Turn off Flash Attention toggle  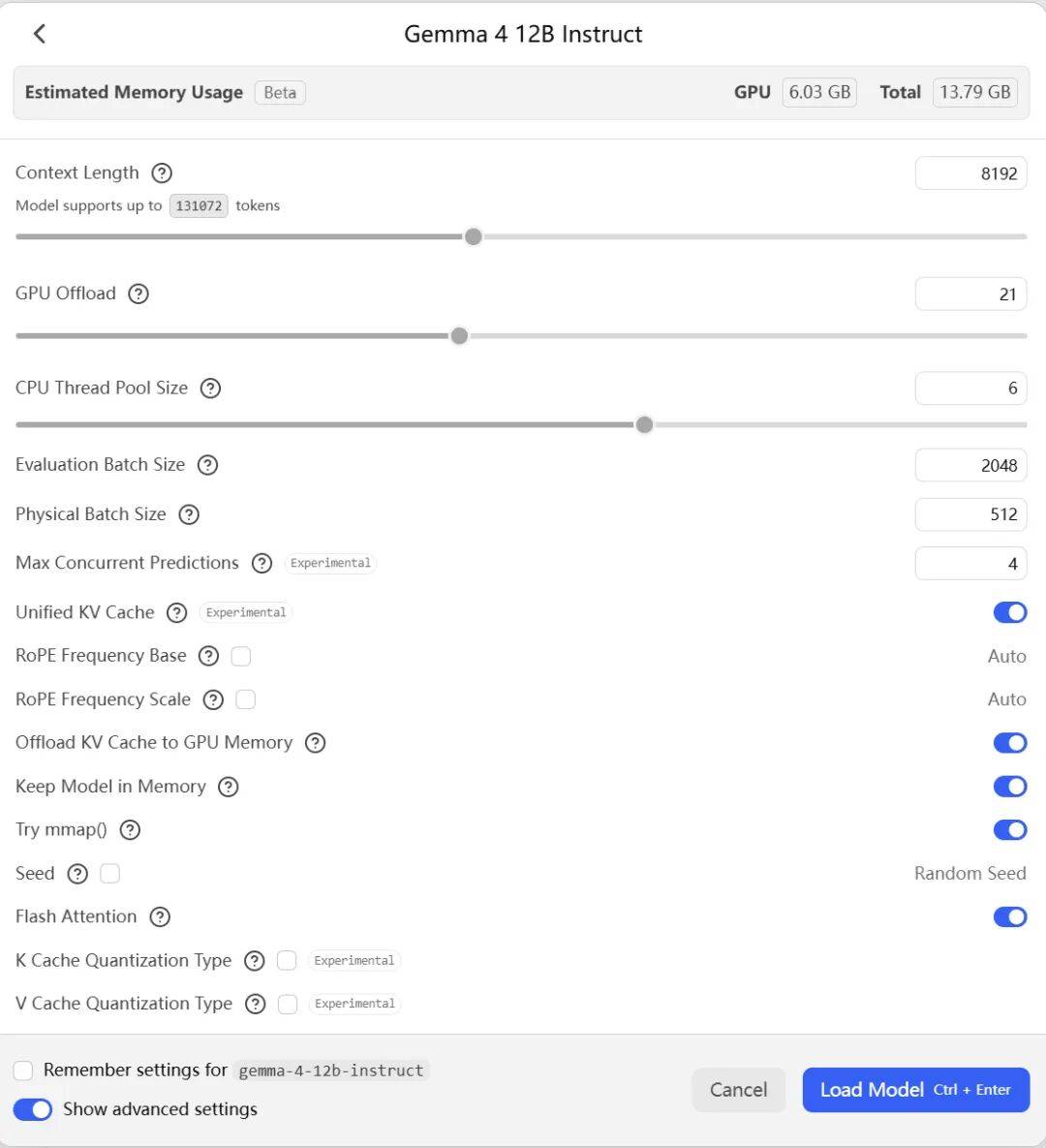(x=1010, y=916)
